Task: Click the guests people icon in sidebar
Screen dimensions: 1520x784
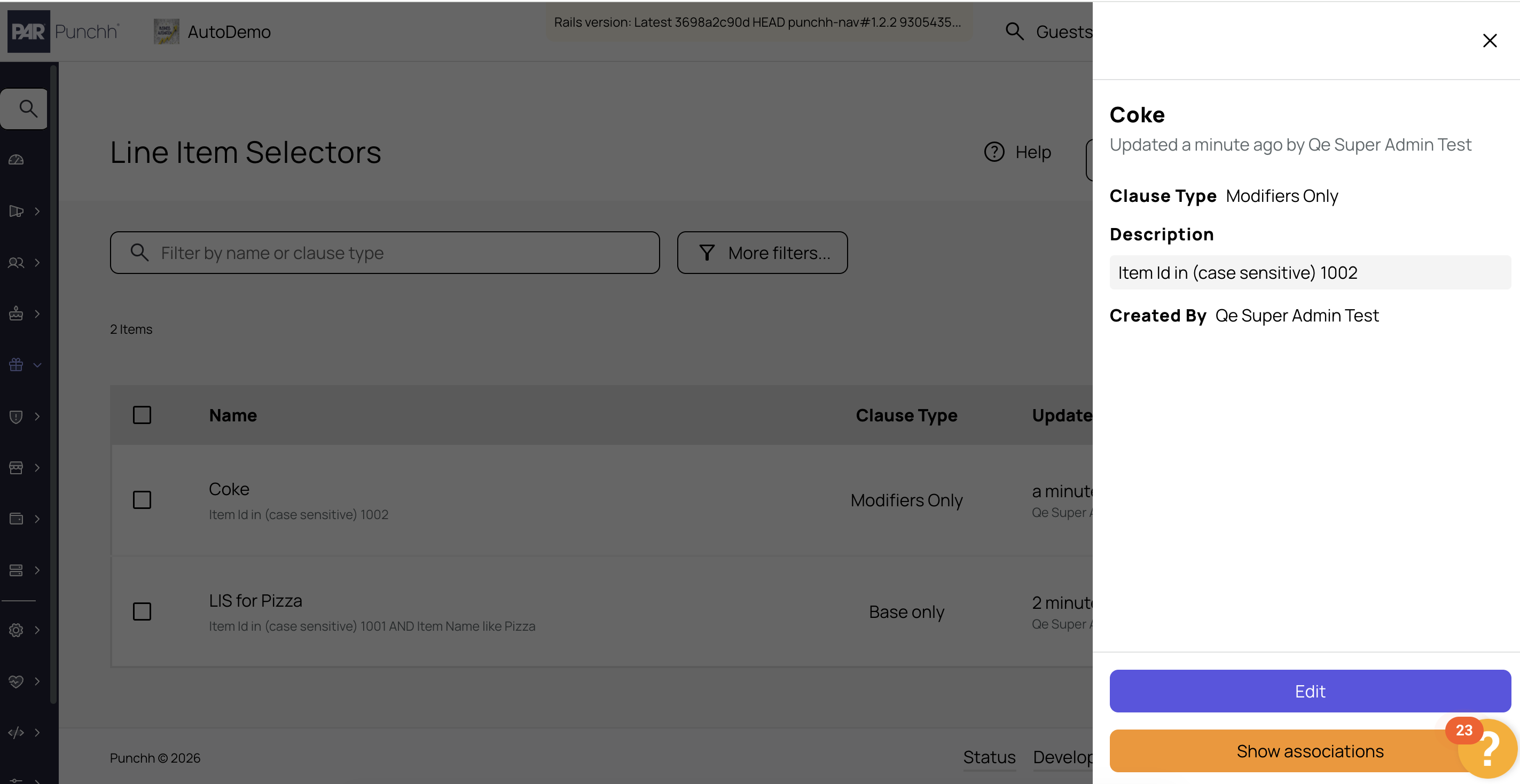Action: coord(16,263)
